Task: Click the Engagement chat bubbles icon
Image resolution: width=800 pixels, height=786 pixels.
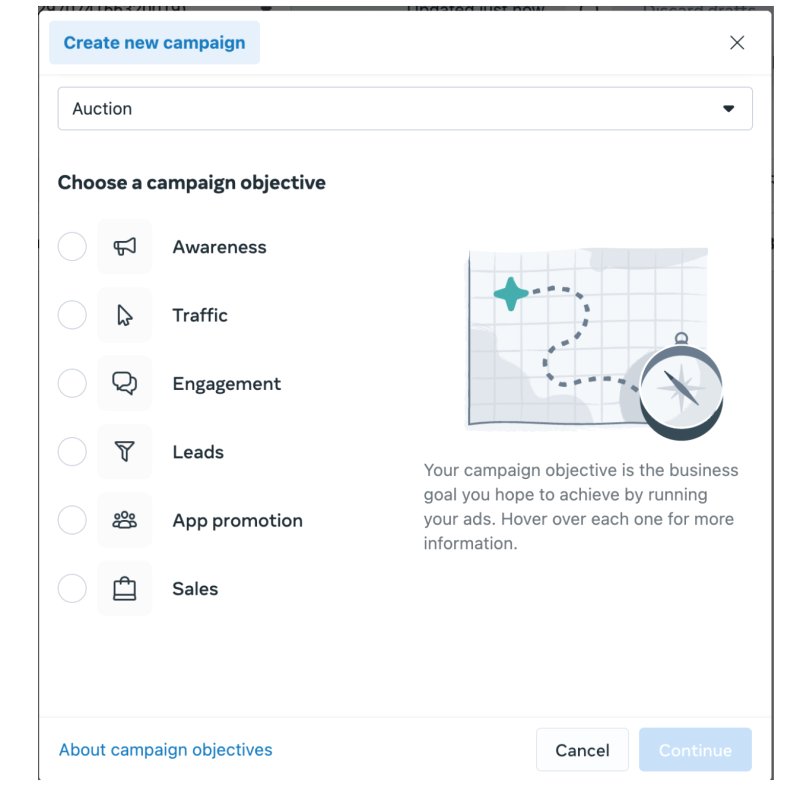Action: [124, 384]
